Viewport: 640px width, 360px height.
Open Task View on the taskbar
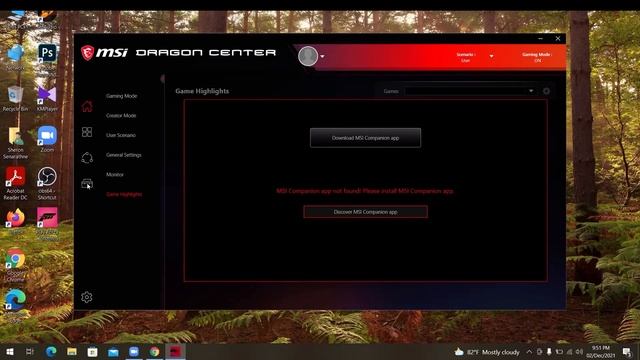[x=30, y=351]
